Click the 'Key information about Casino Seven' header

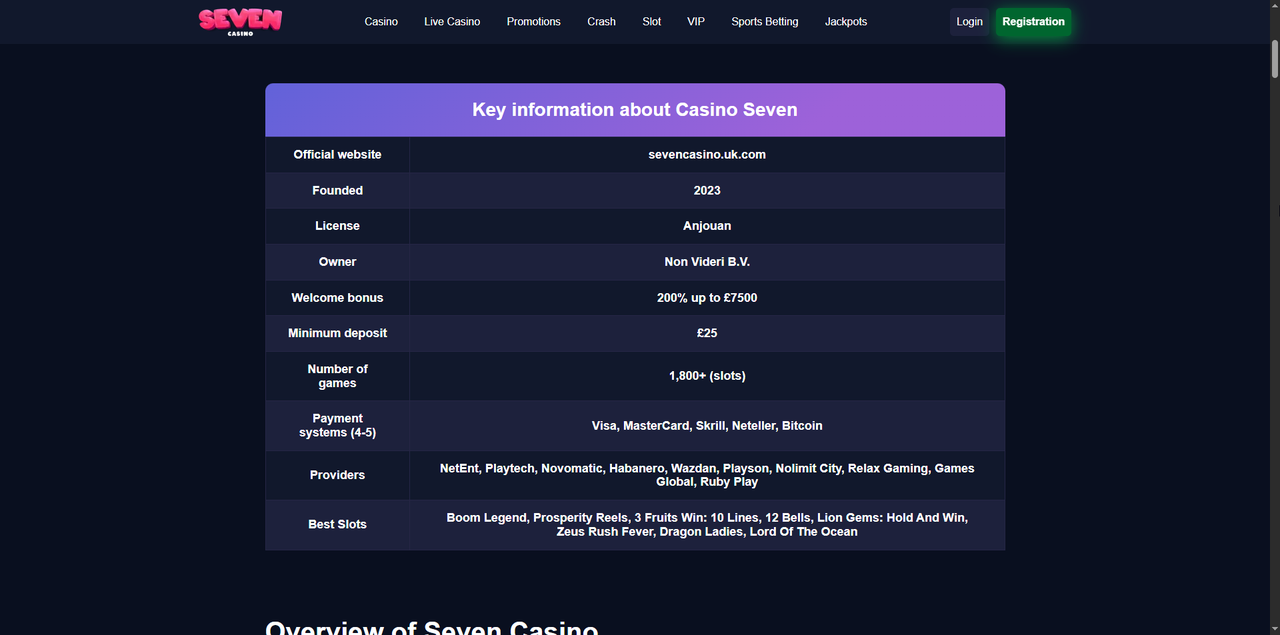tap(635, 110)
